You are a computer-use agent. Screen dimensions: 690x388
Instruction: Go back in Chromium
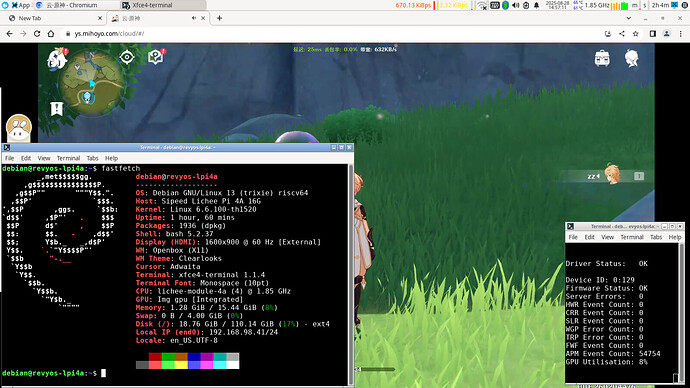9,33
